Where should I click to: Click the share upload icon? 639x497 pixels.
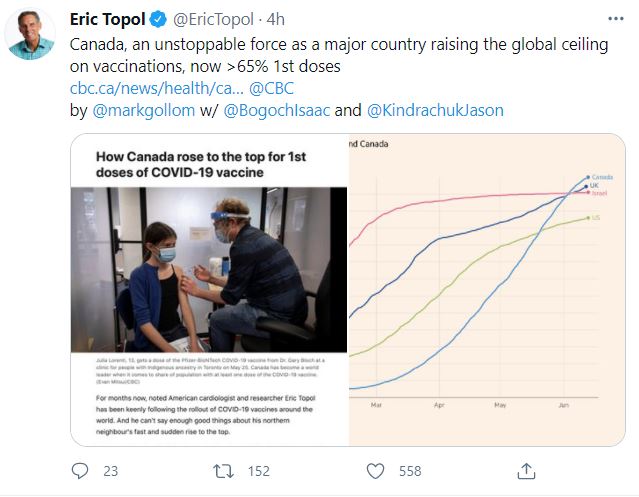click(x=525, y=469)
